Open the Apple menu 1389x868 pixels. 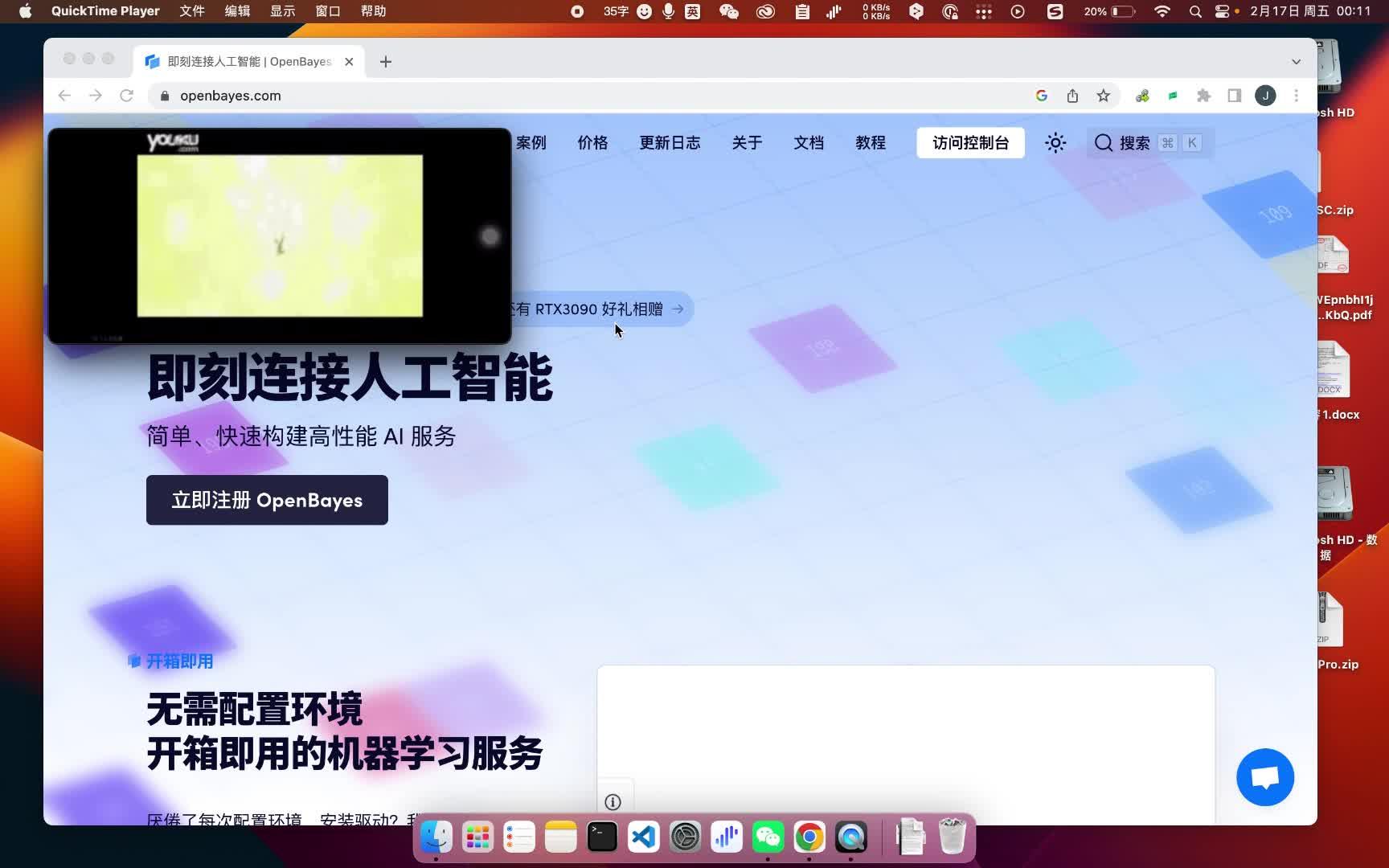(x=25, y=11)
